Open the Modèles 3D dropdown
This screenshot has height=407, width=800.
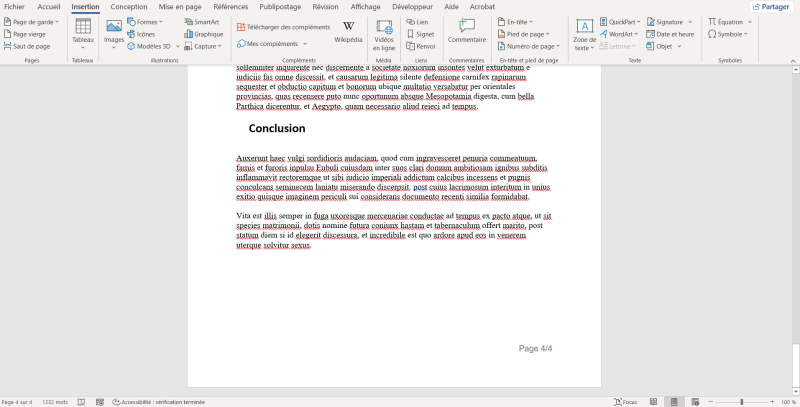click(178, 46)
